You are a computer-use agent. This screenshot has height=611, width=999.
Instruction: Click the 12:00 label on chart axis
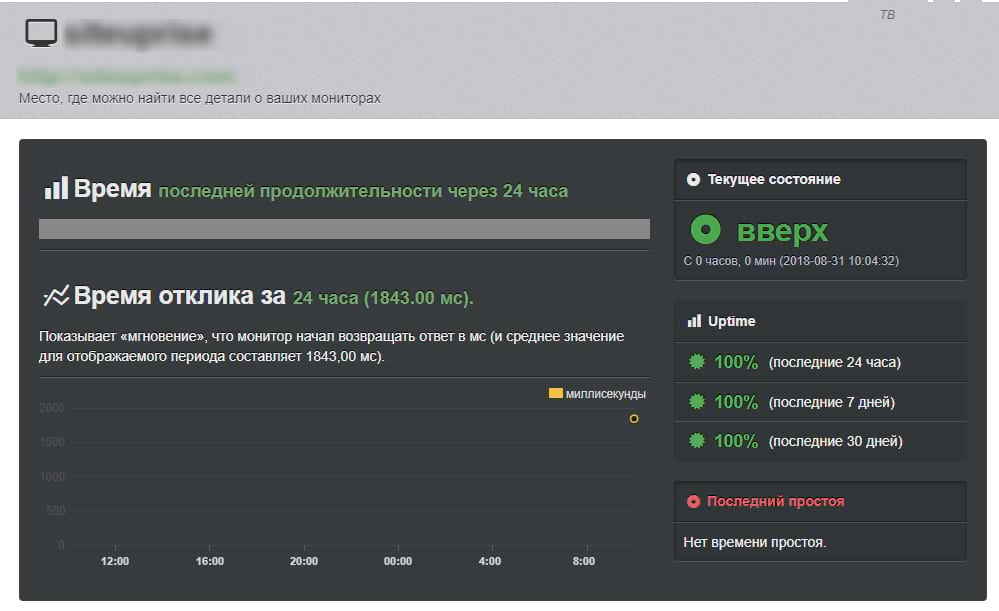(x=115, y=561)
